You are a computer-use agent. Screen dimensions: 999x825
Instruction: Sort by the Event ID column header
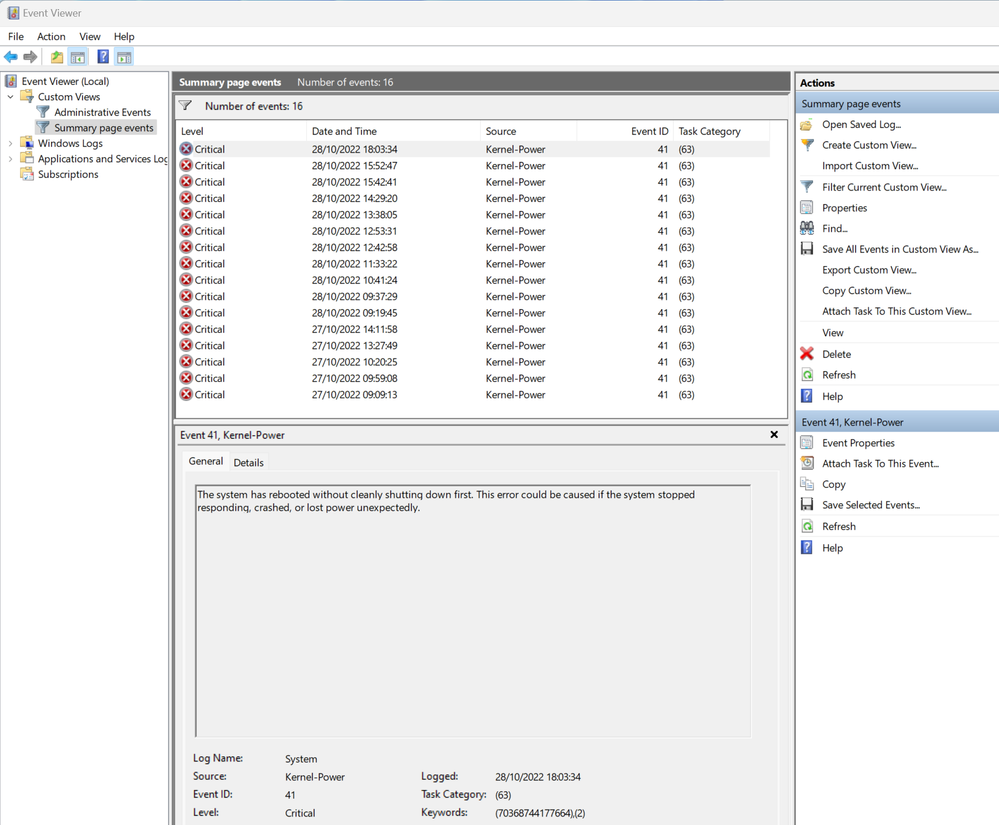click(x=625, y=131)
